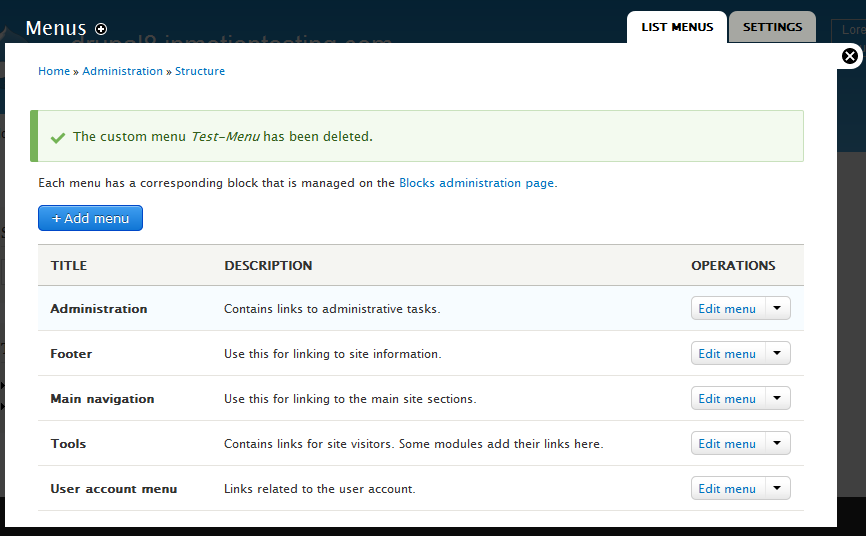Screen dimensions: 866x536
Task: Click the plus shortcut icon beside Menus title
Action: [101, 29]
